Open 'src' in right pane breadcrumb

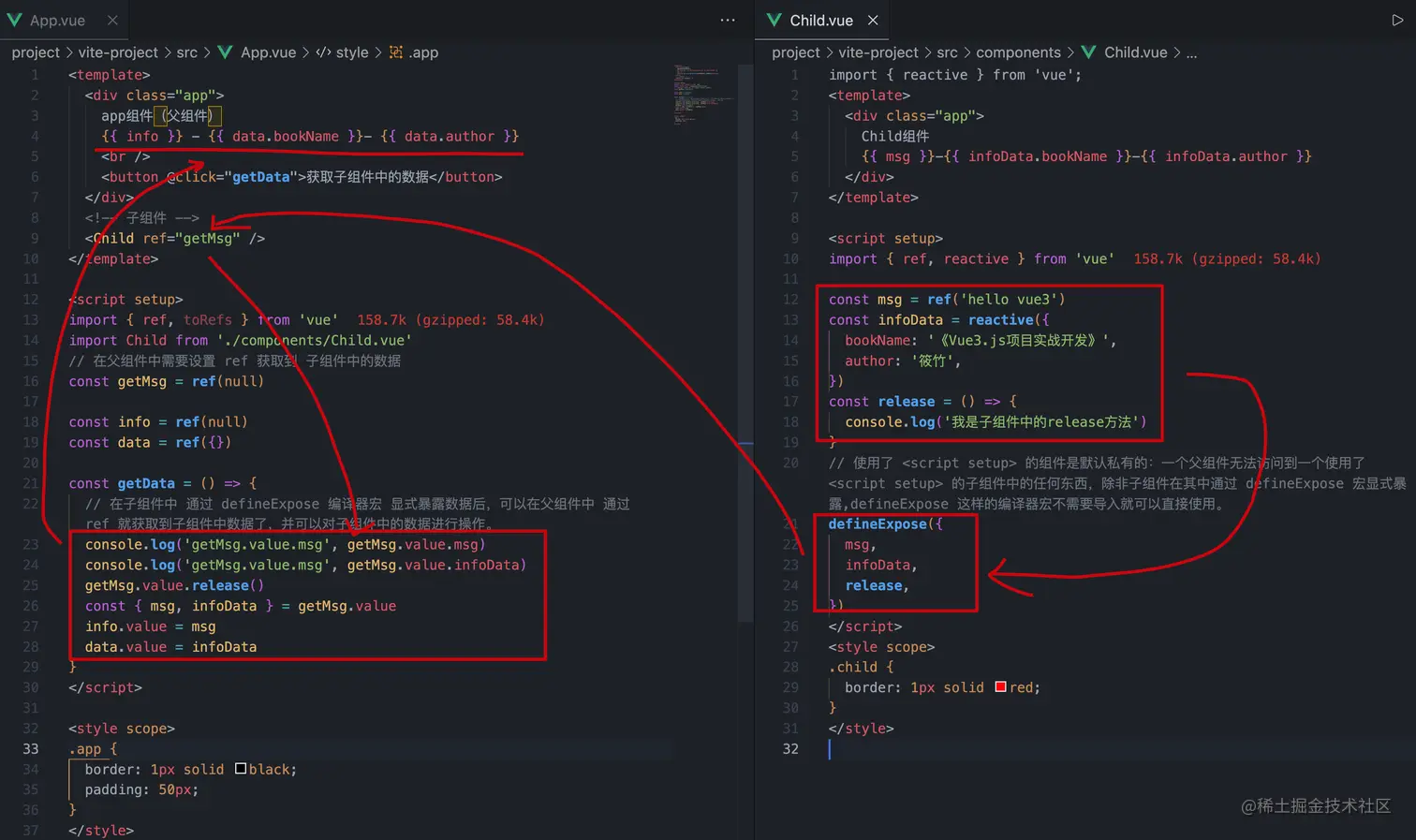948,52
